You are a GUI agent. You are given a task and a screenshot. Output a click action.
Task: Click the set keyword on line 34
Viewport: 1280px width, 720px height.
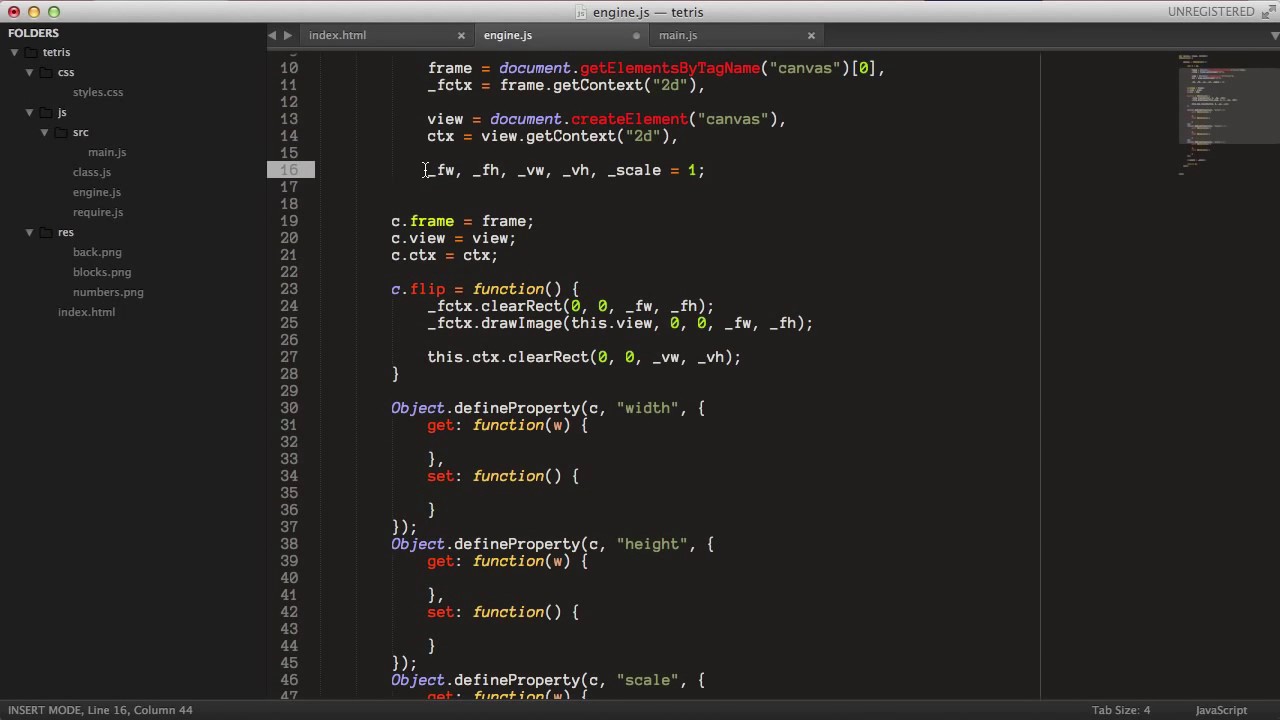[x=440, y=476]
